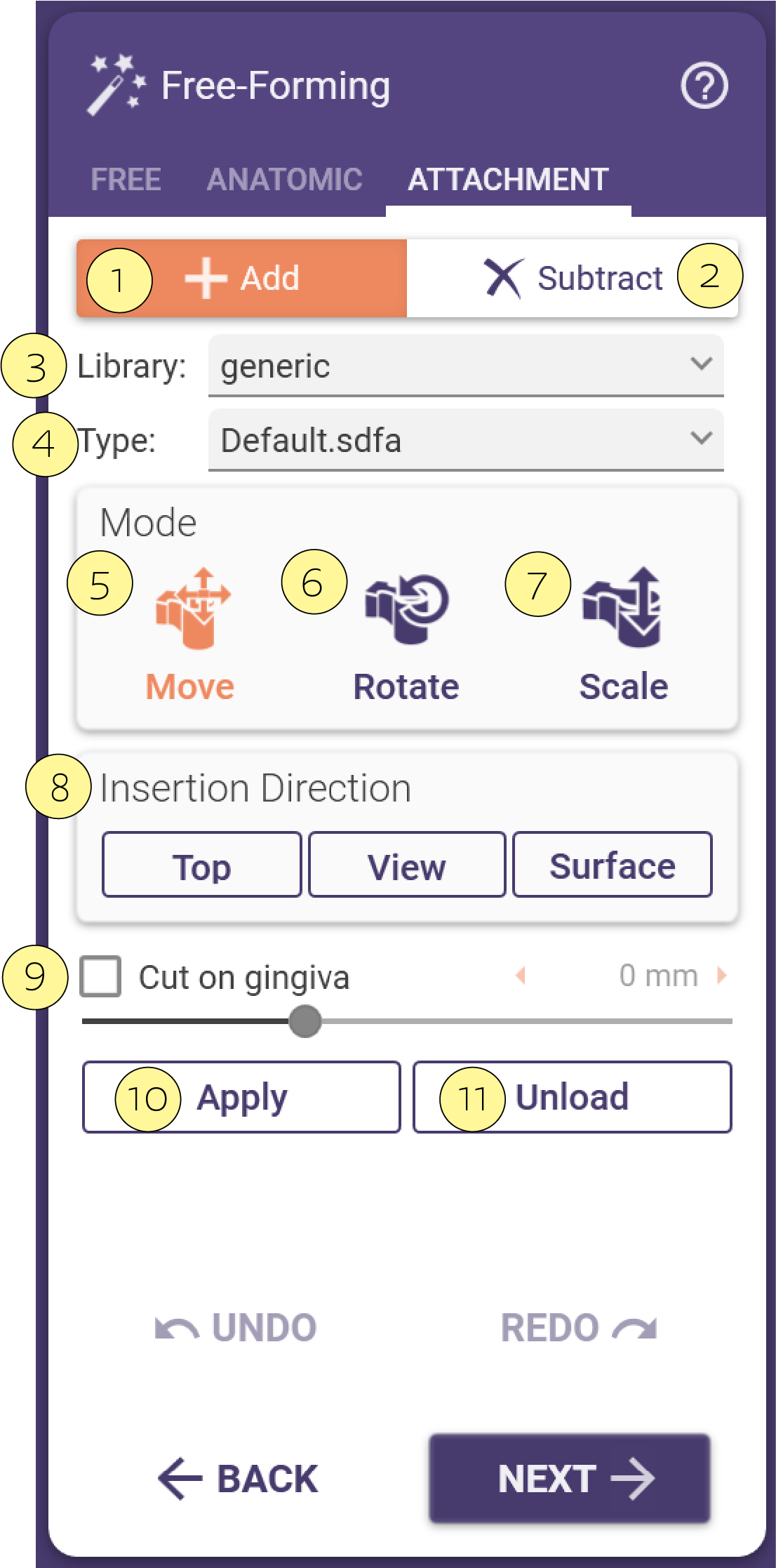Click the redo arrow icon
This screenshot has height=1568, width=776.
[x=634, y=1329]
